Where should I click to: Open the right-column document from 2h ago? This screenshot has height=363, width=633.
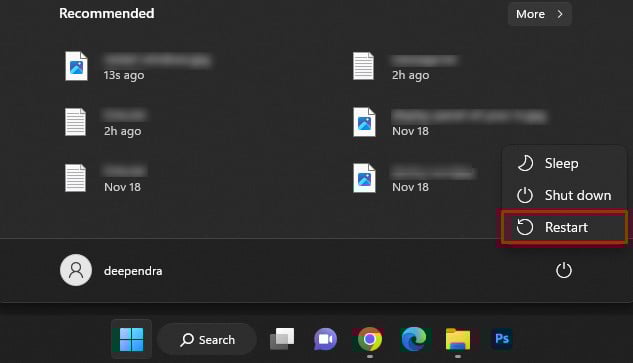click(405, 67)
